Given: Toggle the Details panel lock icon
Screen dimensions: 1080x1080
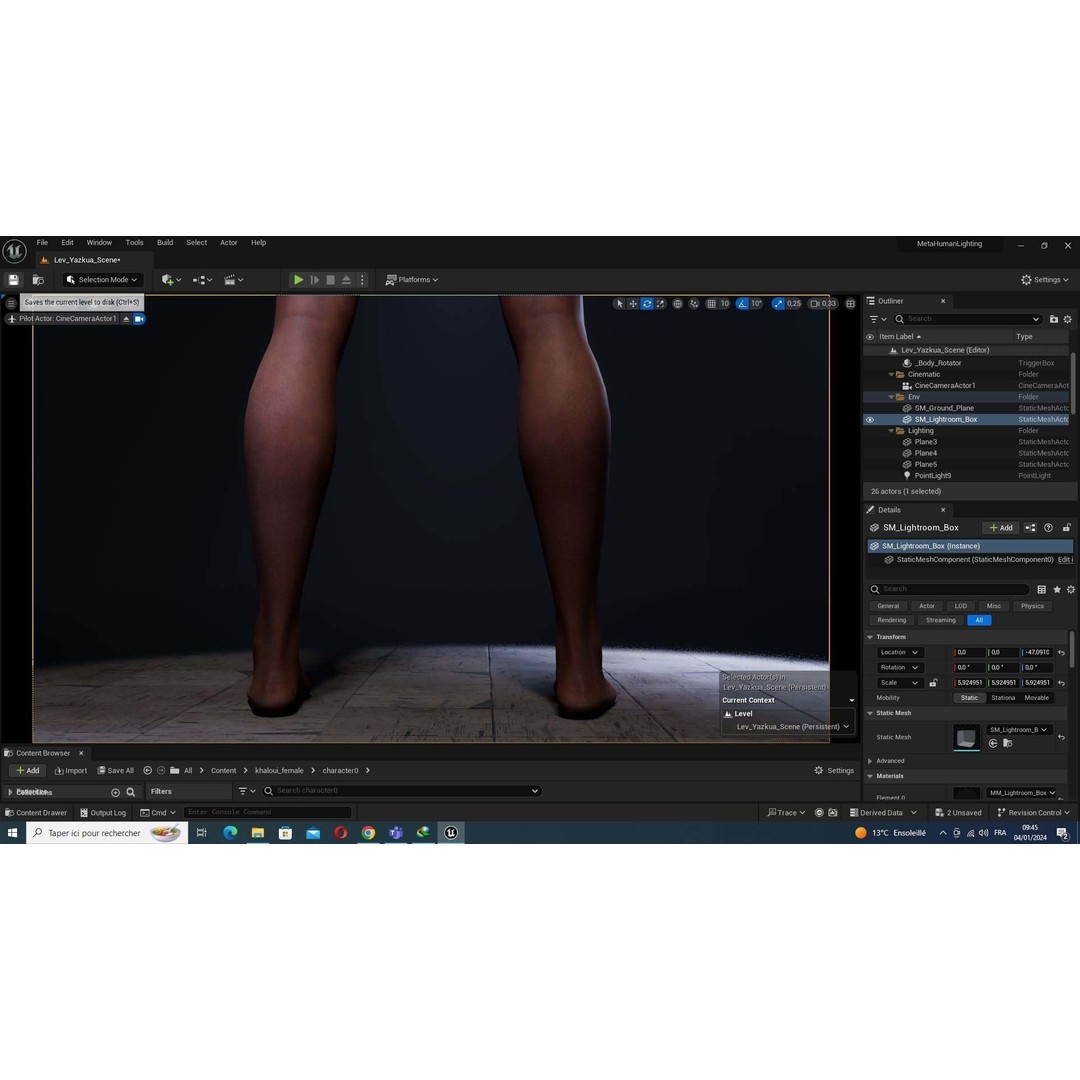Looking at the screenshot, I should point(1066,528).
